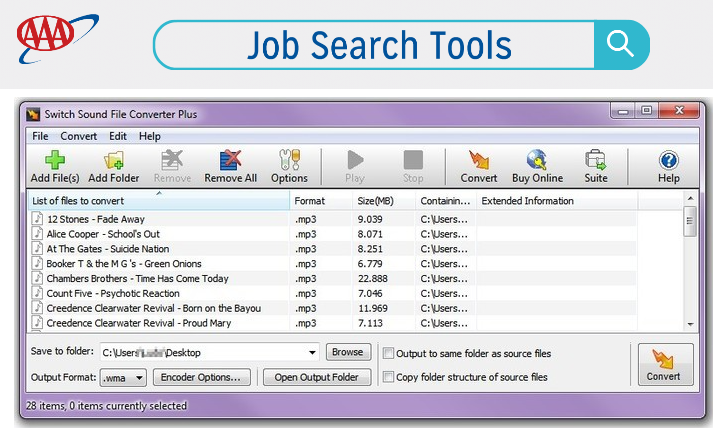Image resolution: width=713 pixels, height=428 pixels.
Task: Enable Copy folder structure of source files
Action: click(388, 377)
